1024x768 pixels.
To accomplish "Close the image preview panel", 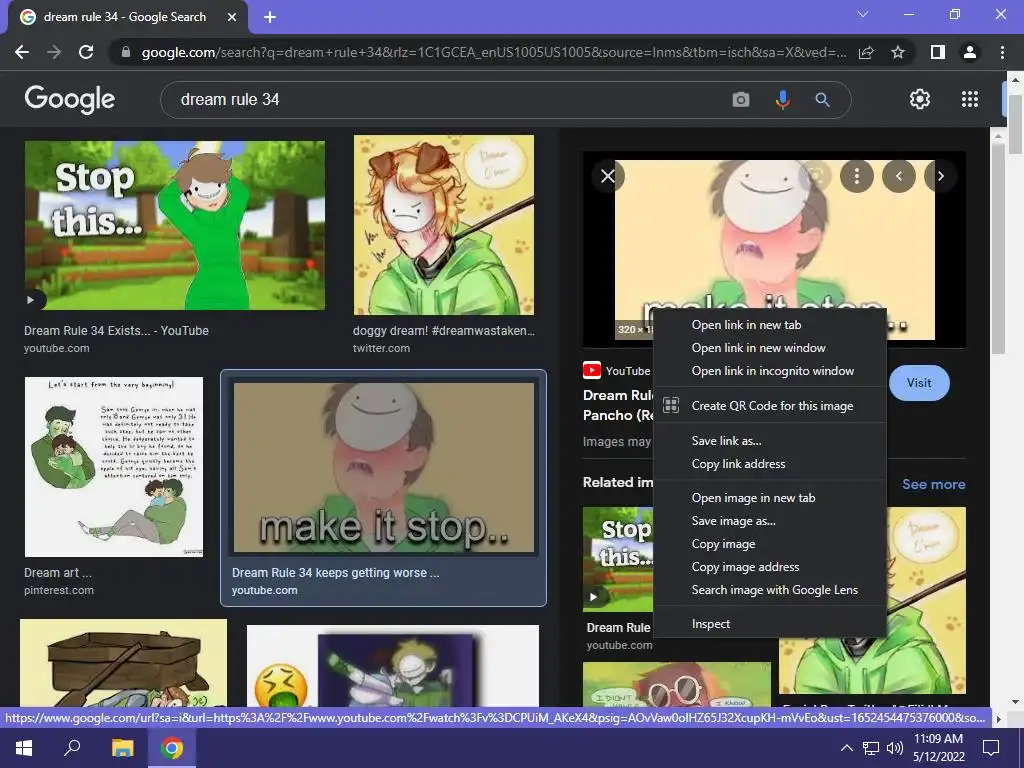I will click(x=608, y=176).
